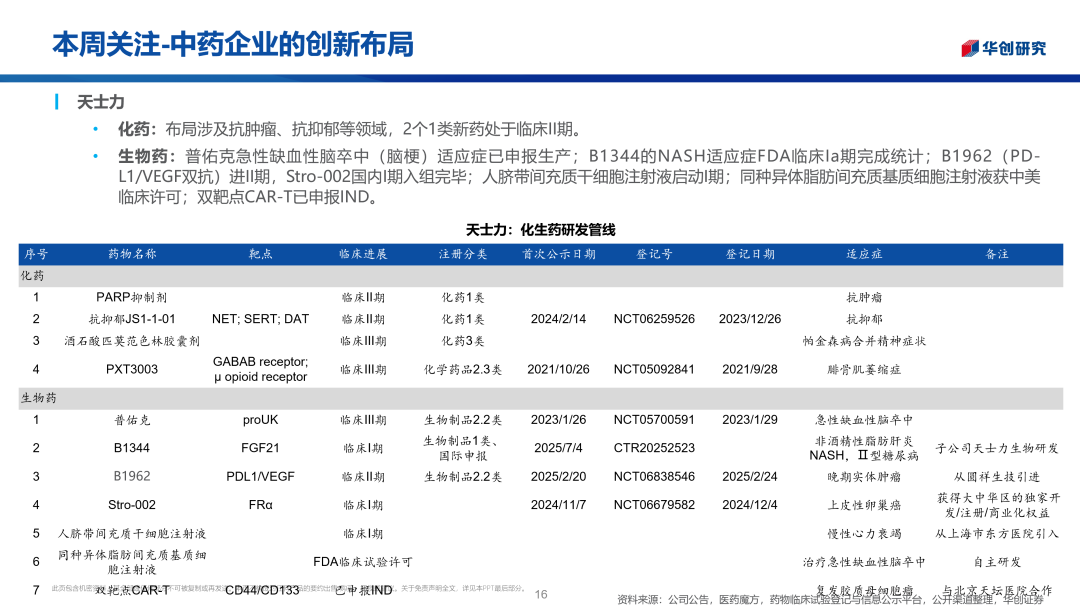Select the FDA临床试验许可 cell

[363, 562]
